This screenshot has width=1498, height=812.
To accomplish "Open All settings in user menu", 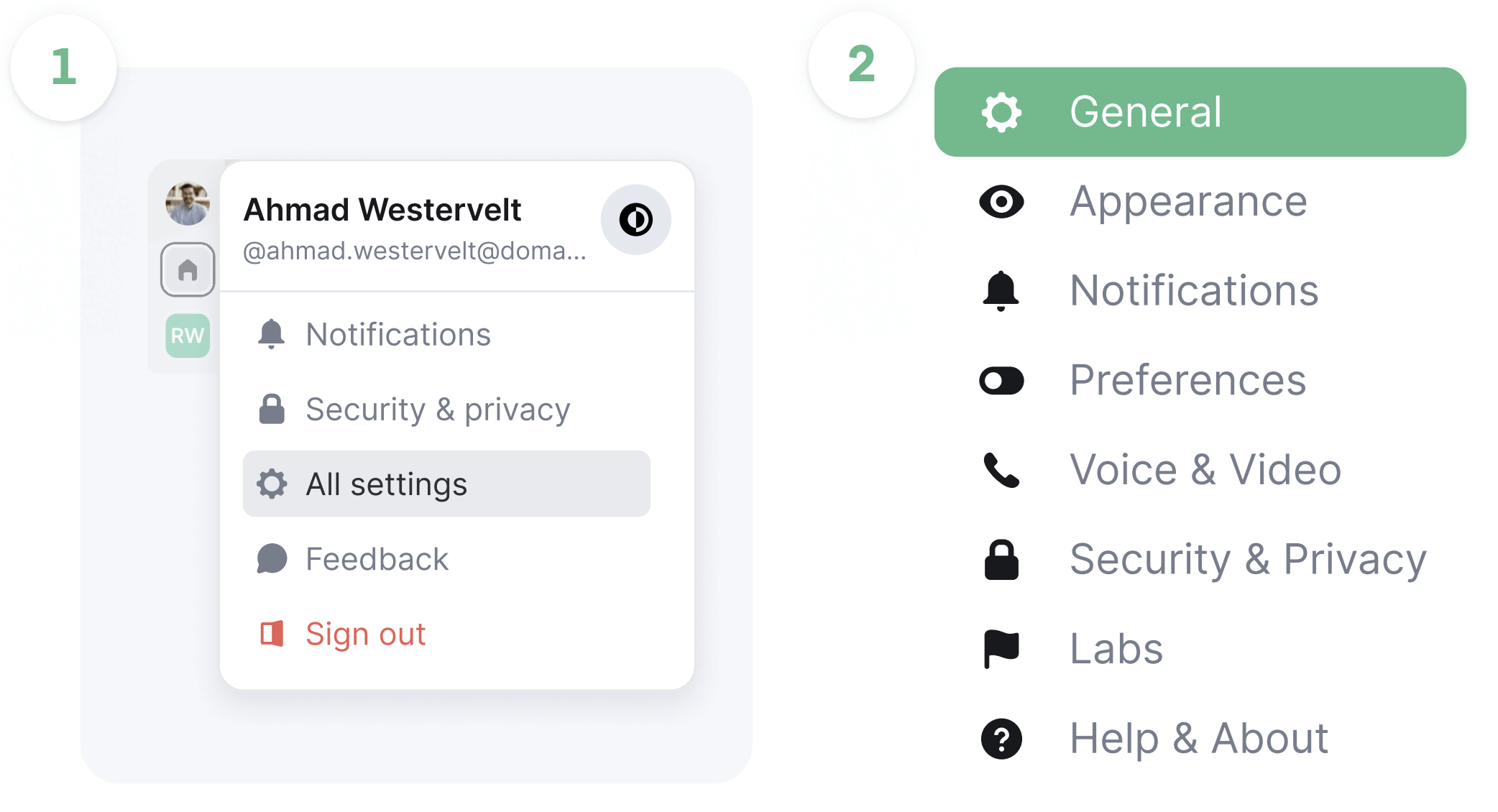I will click(446, 484).
